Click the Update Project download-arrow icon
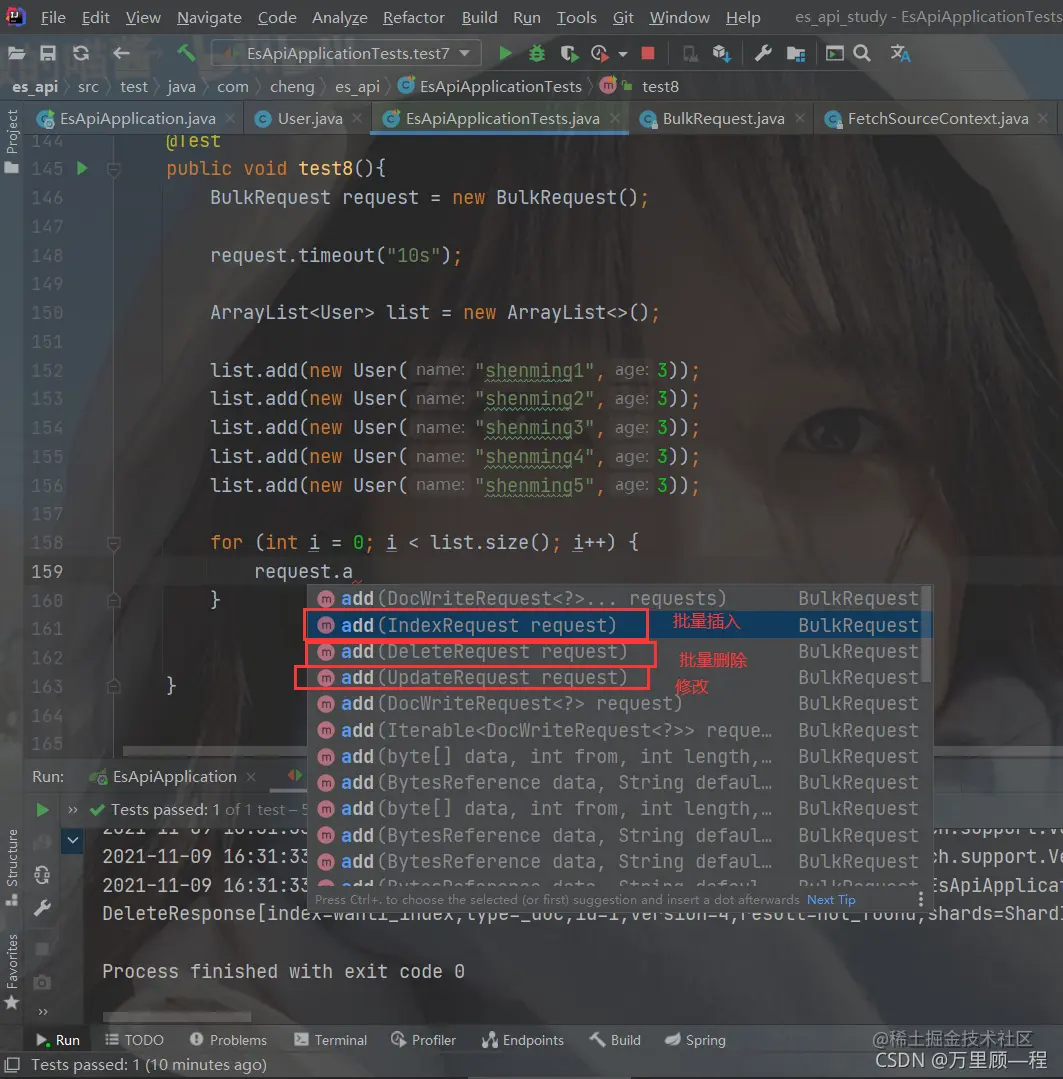The width and height of the screenshot is (1063, 1079). click(x=722, y=53)
